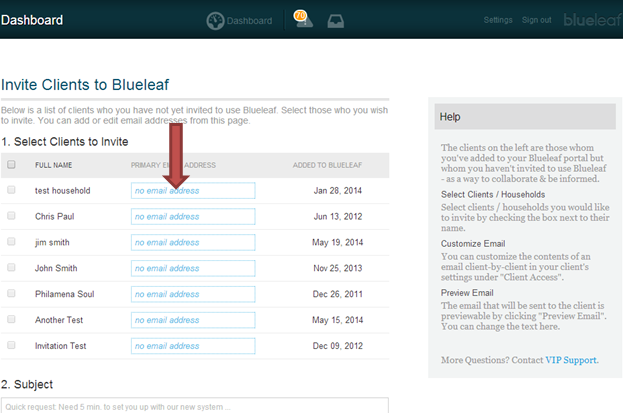Click the name 'Another Test'
The width and height of the screenshot is (623, 414).
tap(59, 320)
